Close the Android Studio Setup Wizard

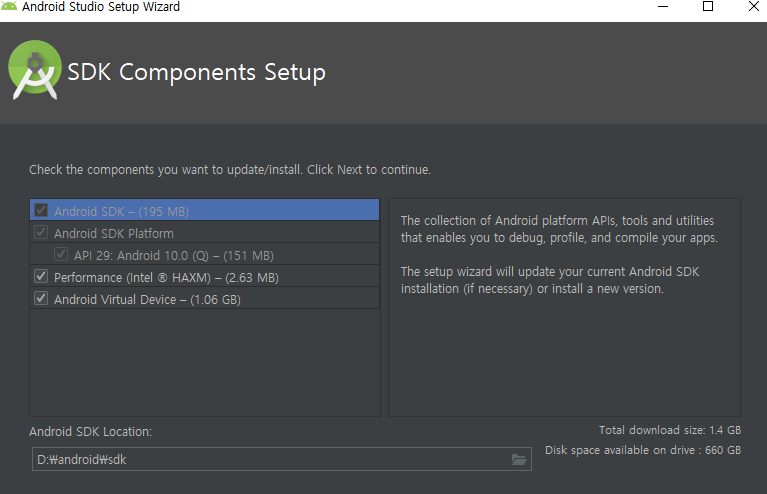[x=754, y=6]
